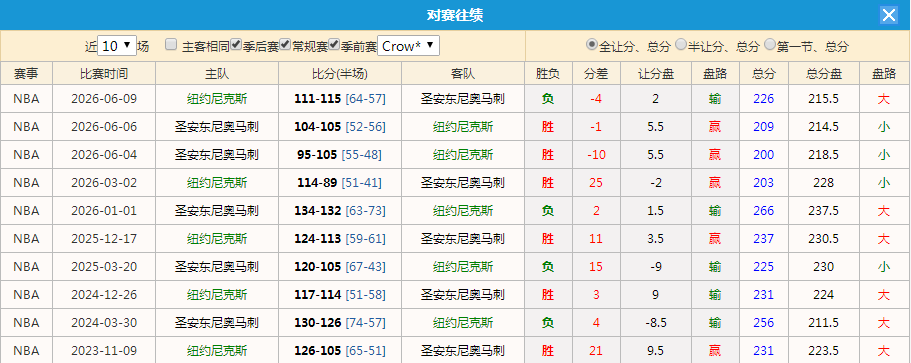Click the handicap value 3.5
Image resolution: width=911 pixels, height=363 pixels.
655,239
